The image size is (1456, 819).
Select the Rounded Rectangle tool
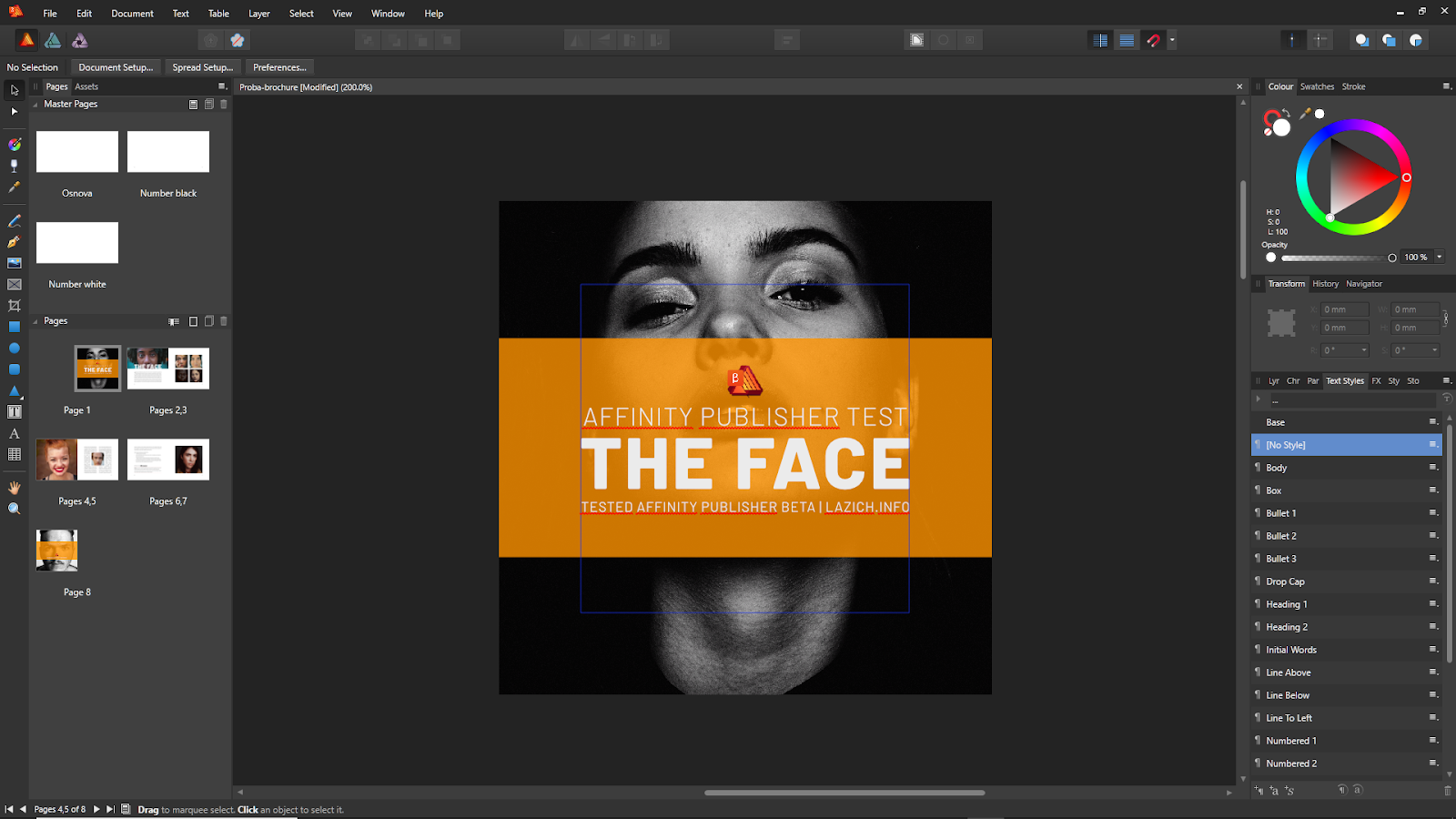[14, 369]
